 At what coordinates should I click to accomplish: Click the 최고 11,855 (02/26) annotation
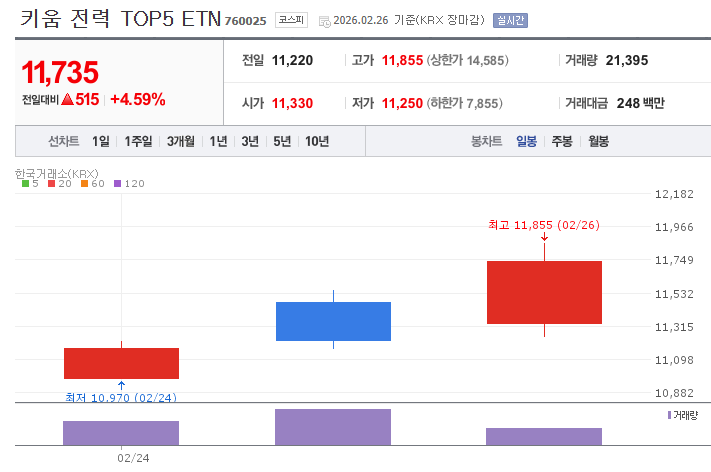[544, 225]
